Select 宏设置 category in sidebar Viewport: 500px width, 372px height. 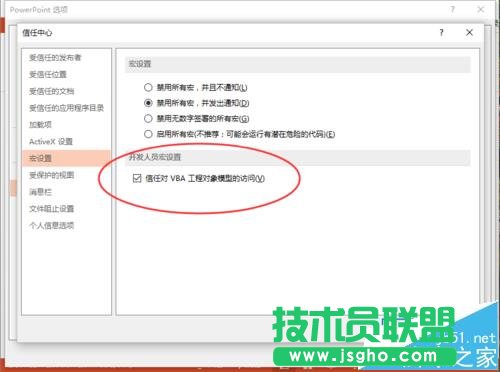(x=66, y=158)
